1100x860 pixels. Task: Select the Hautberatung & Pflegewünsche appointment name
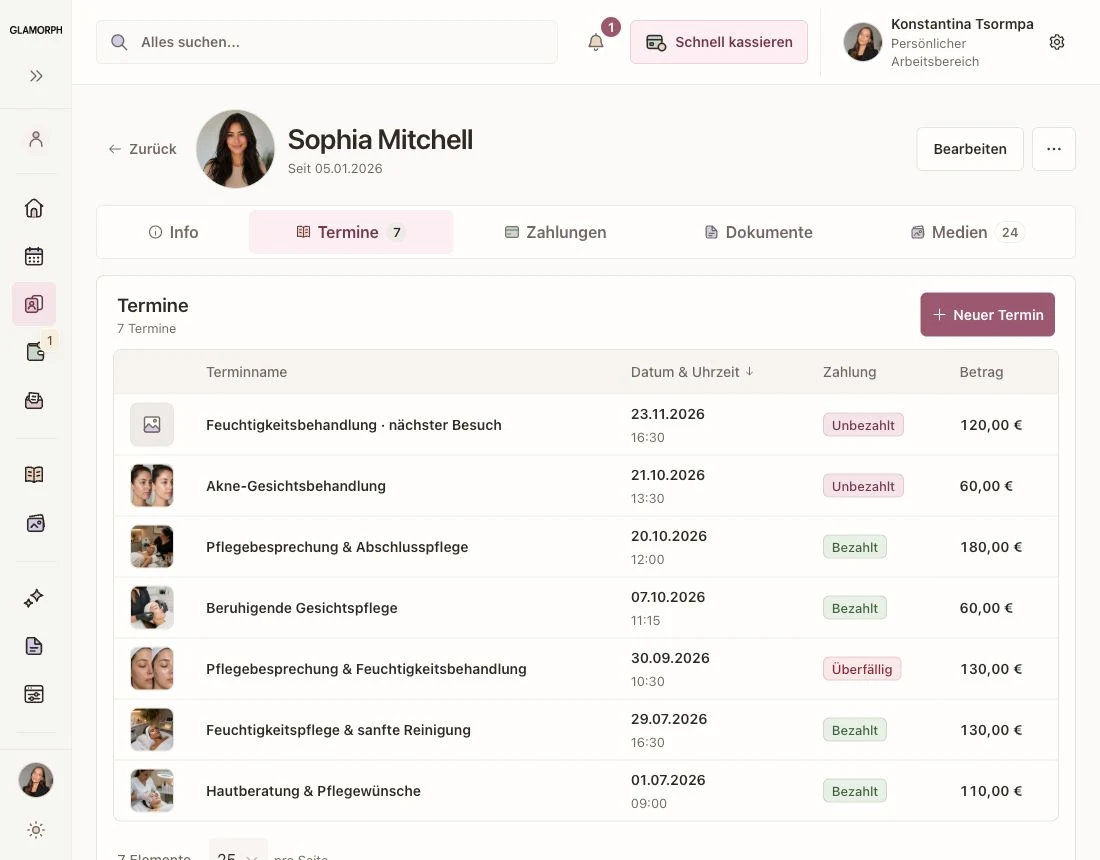click(313, 791)
